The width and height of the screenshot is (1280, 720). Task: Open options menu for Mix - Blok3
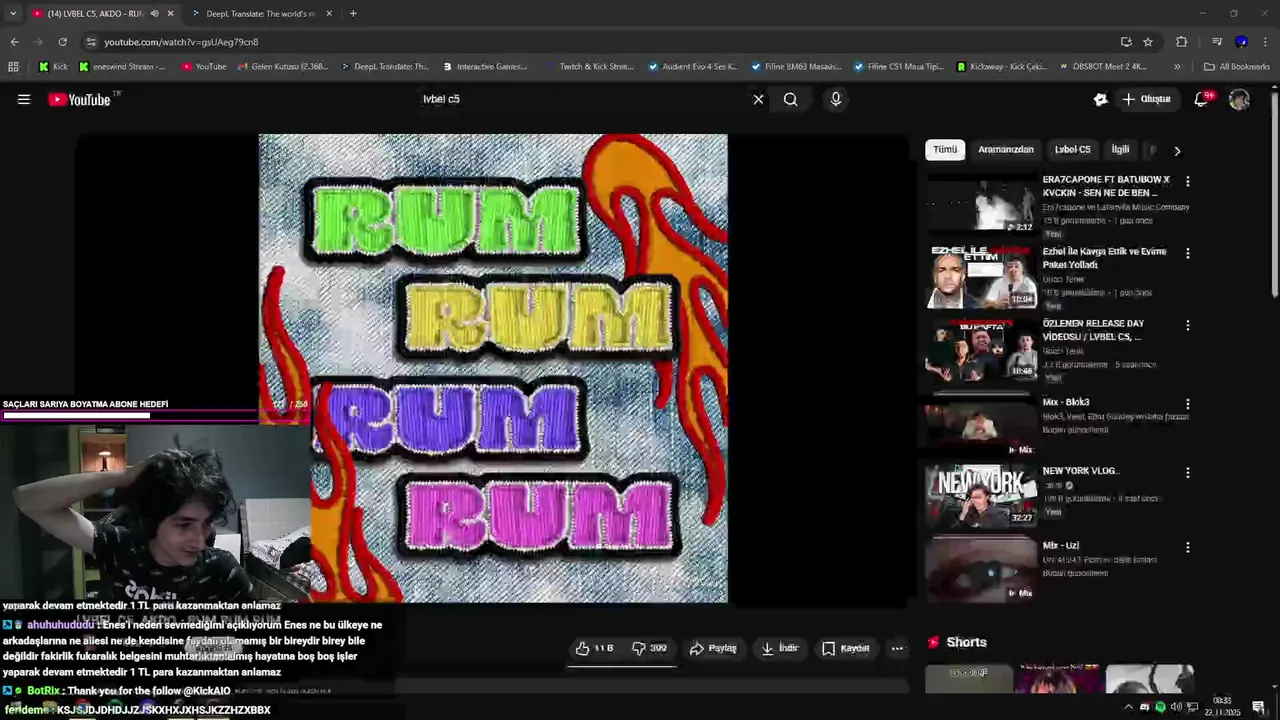1187,404
